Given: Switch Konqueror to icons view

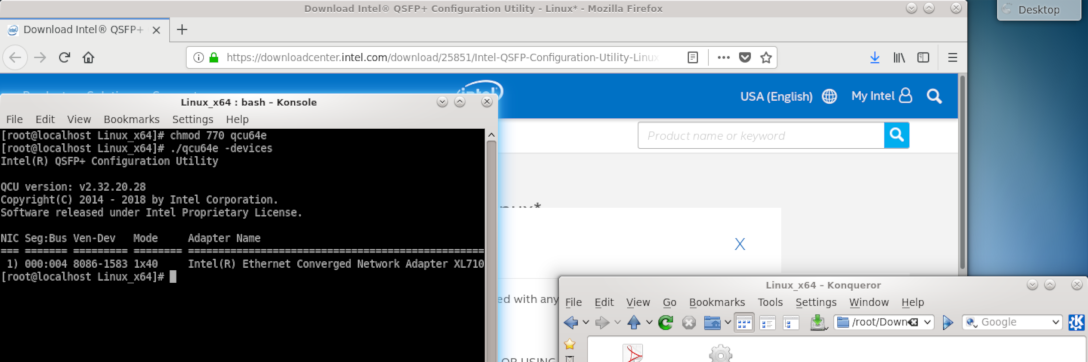Looking at the screenshot, I should coord(744,322).
